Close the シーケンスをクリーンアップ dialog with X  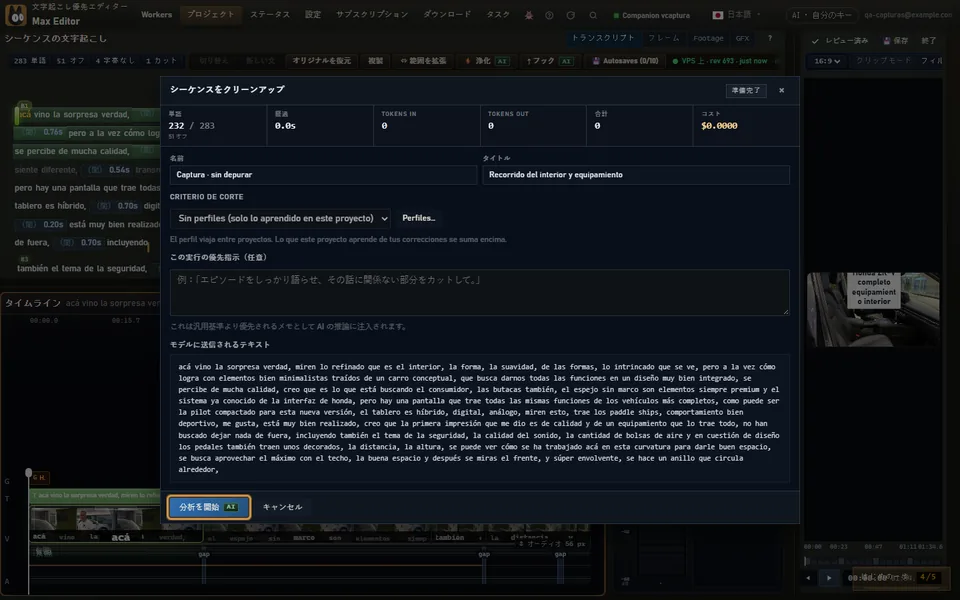pyautogui.click(x=781, y=90)
